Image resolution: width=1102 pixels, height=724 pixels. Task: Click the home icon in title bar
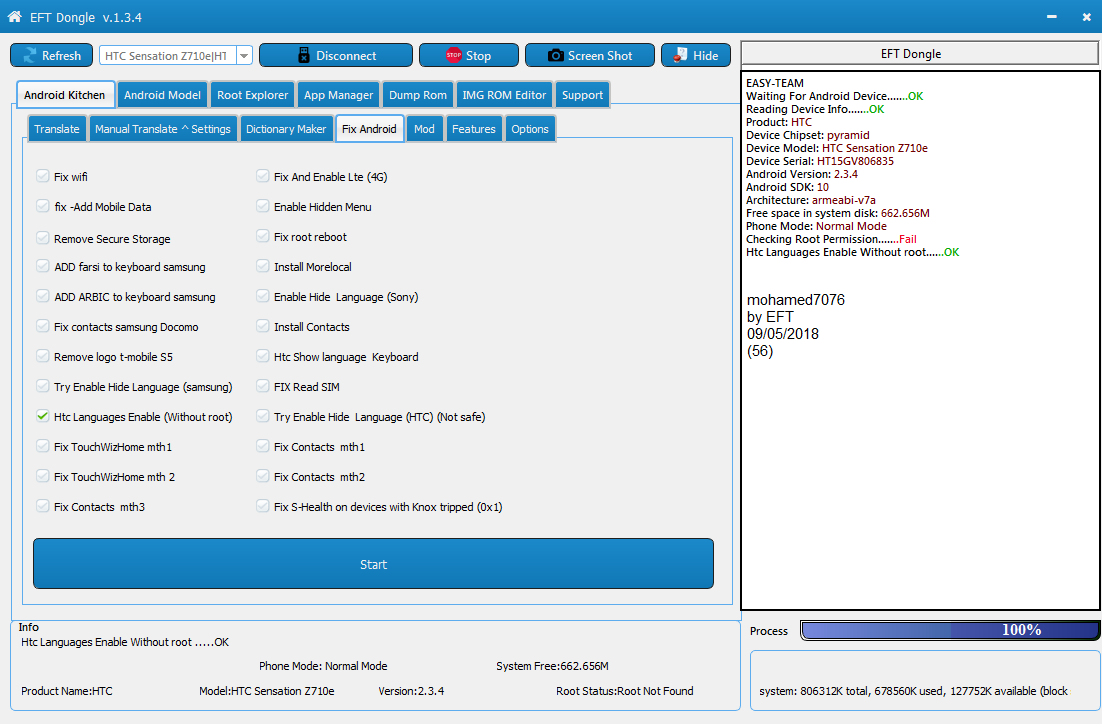coord(14,16)
